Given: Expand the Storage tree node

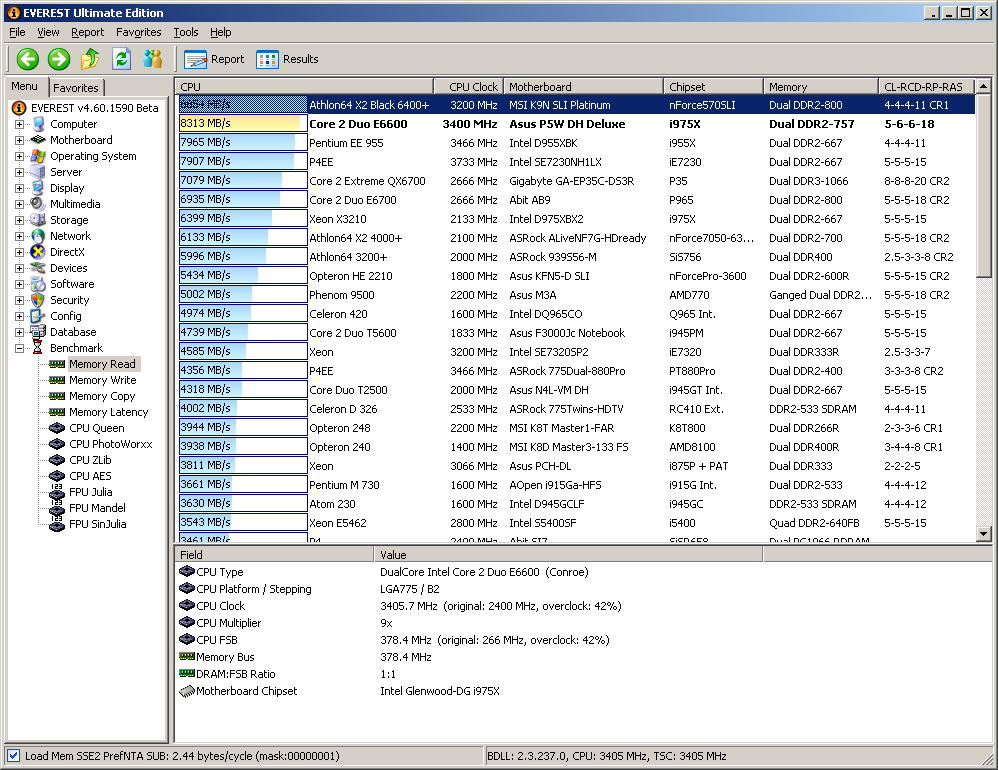Looking at the screenshot, I should click(x=19, y=220).
